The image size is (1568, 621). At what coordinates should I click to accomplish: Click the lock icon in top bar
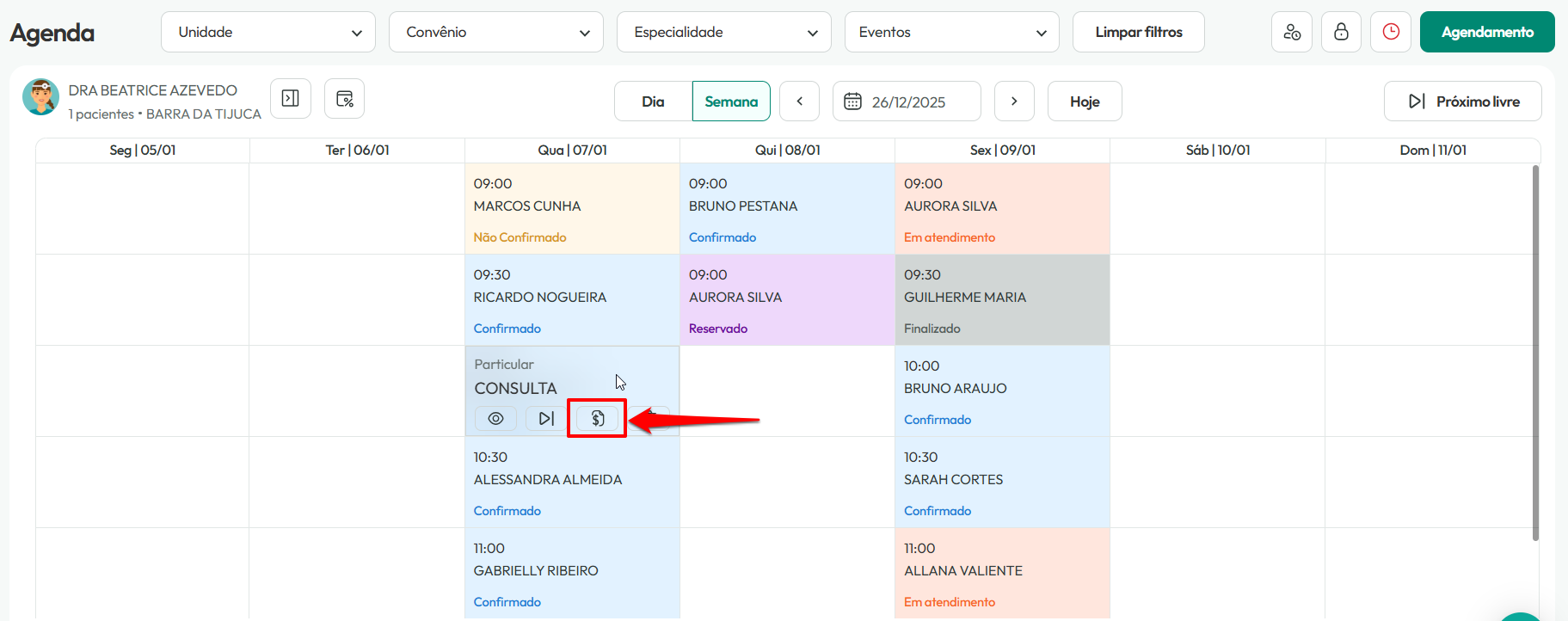click(x=1341, y=32)
